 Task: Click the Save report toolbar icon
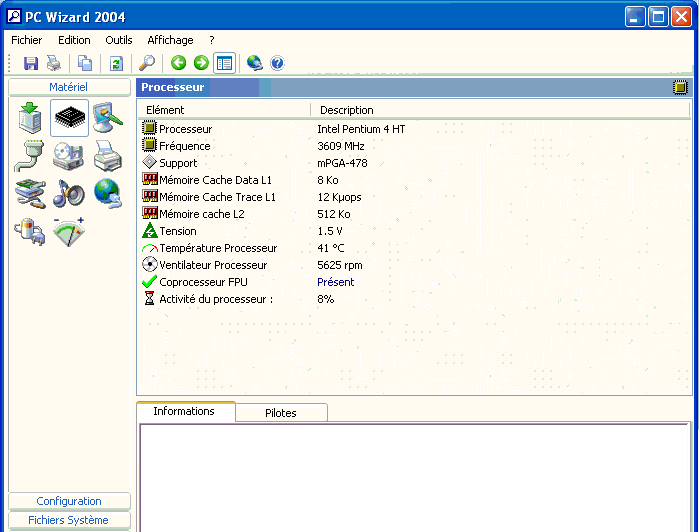30,63
